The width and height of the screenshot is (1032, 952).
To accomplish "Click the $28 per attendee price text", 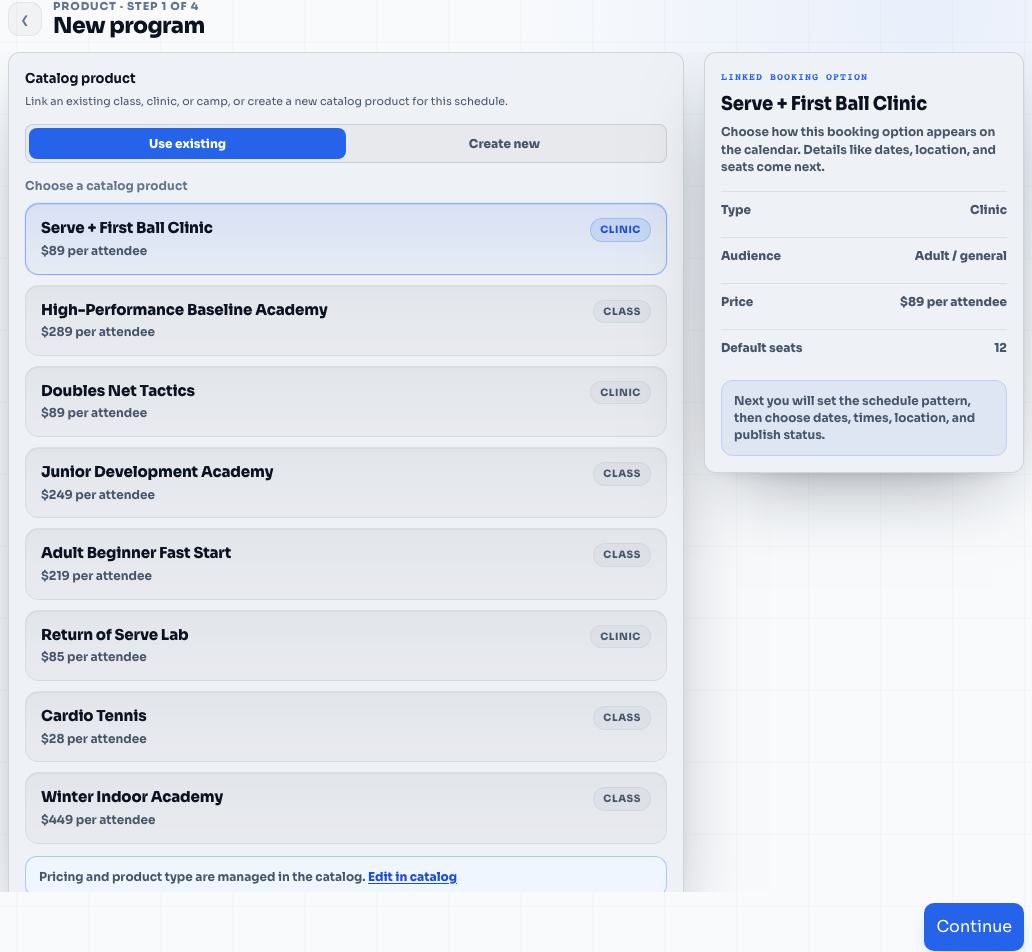I will [x=93, y=739].
